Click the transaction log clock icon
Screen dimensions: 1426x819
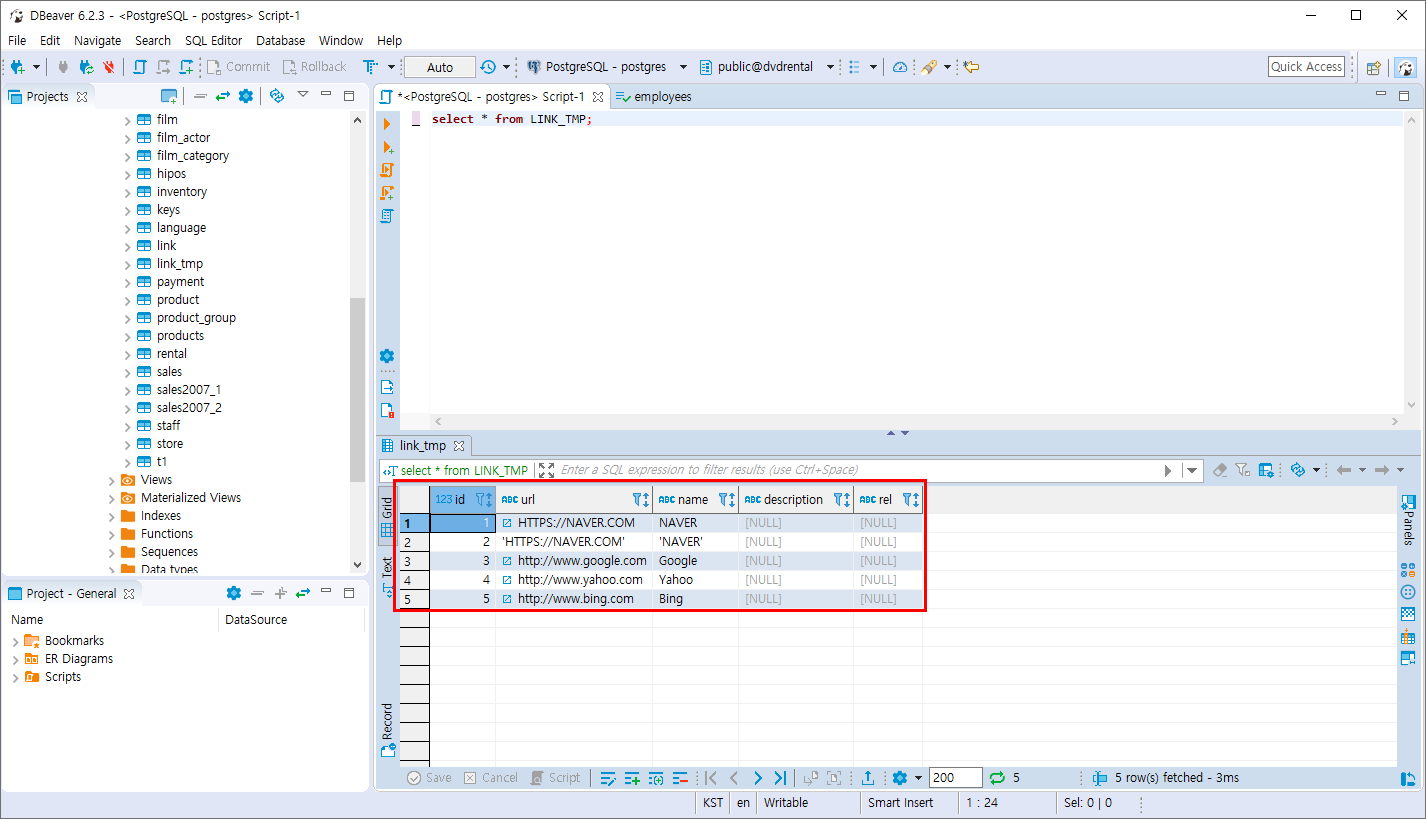point(488,67)
